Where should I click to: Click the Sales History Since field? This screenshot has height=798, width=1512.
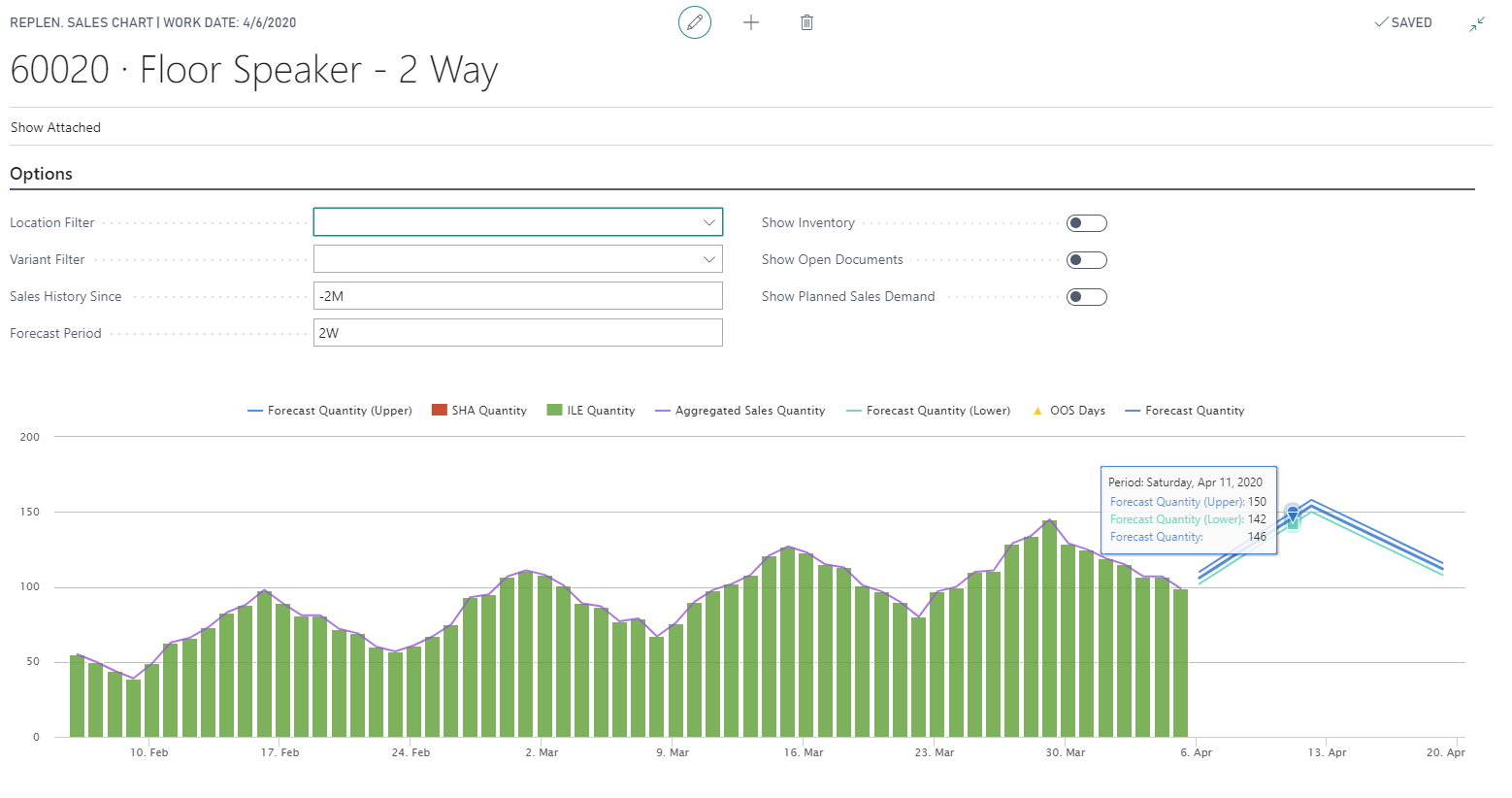[x=517, y=296]
